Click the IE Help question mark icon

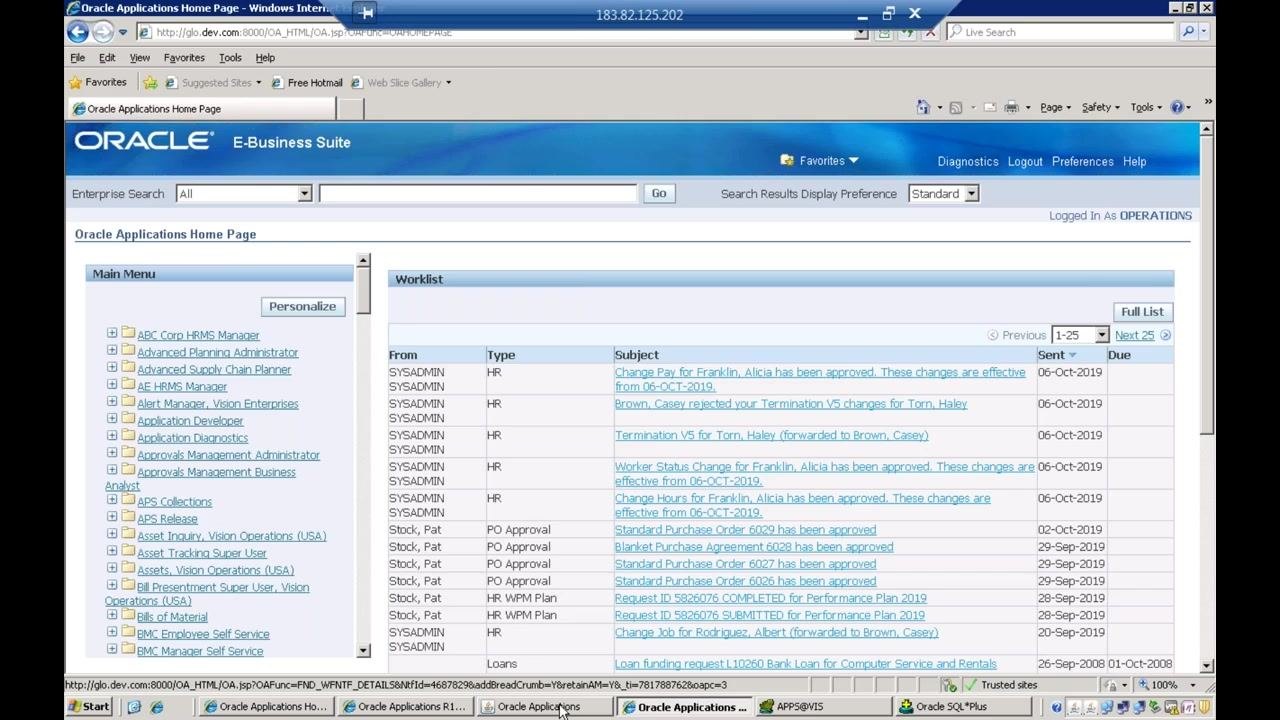coord(1177,107)
